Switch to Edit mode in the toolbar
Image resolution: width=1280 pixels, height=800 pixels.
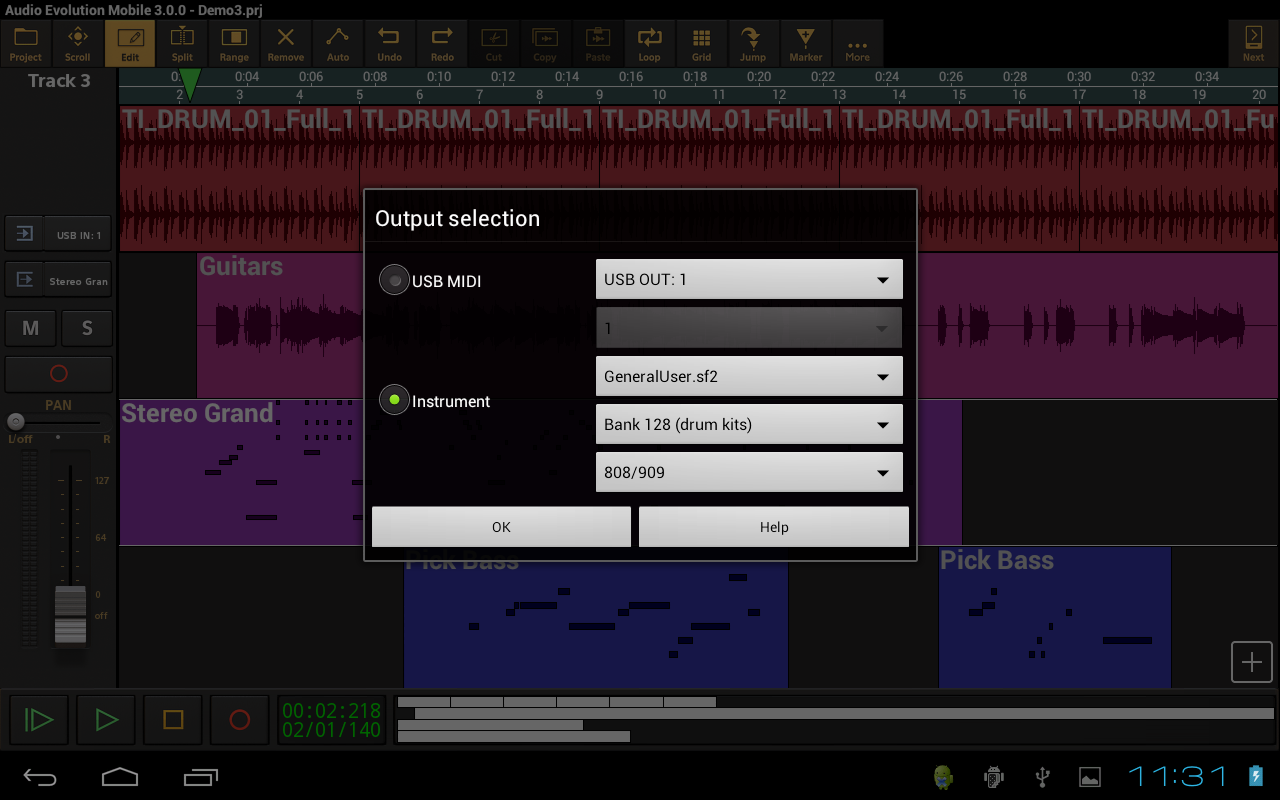(129, 43)
